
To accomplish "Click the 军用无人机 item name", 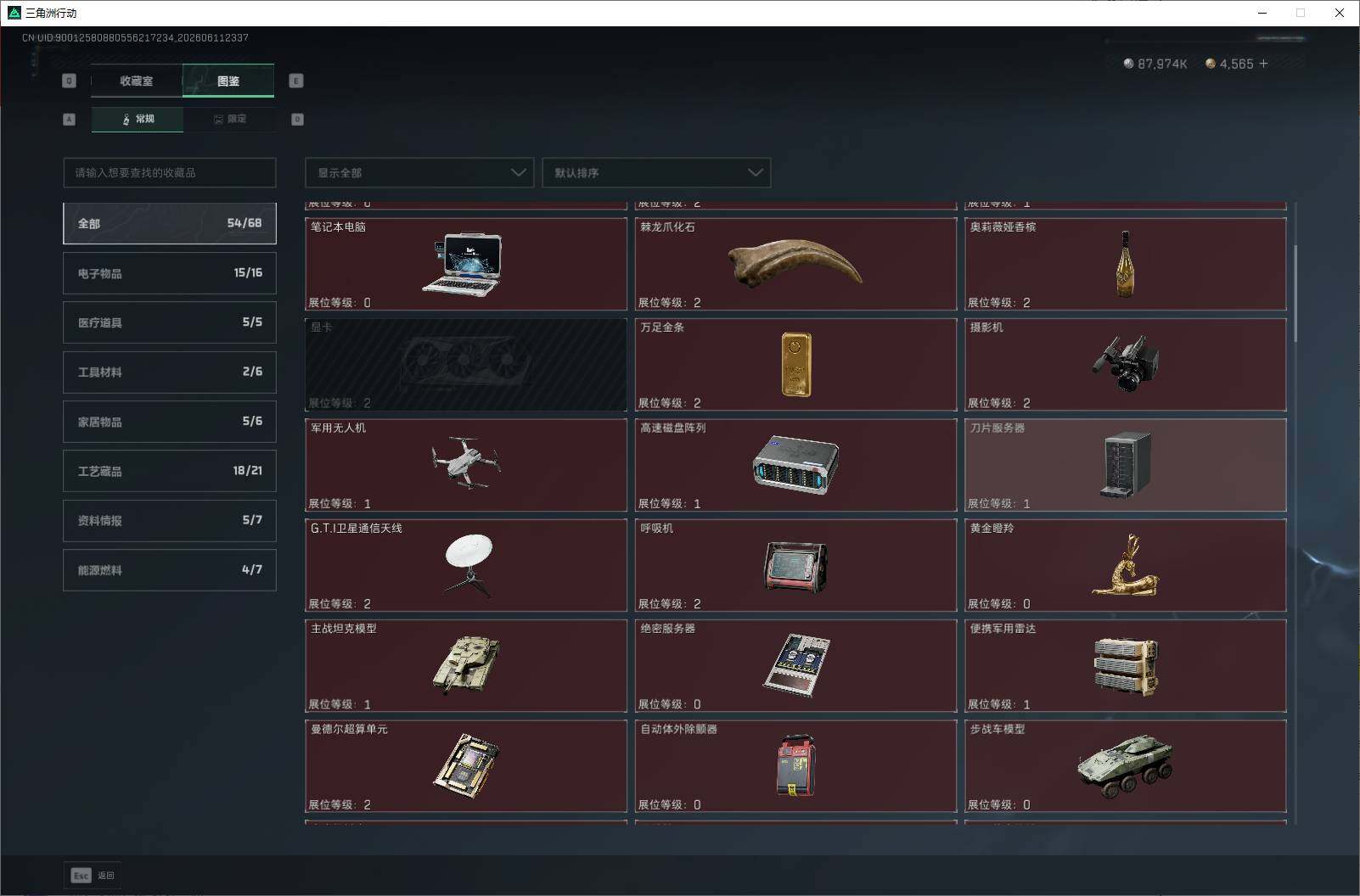I will 338,428.
